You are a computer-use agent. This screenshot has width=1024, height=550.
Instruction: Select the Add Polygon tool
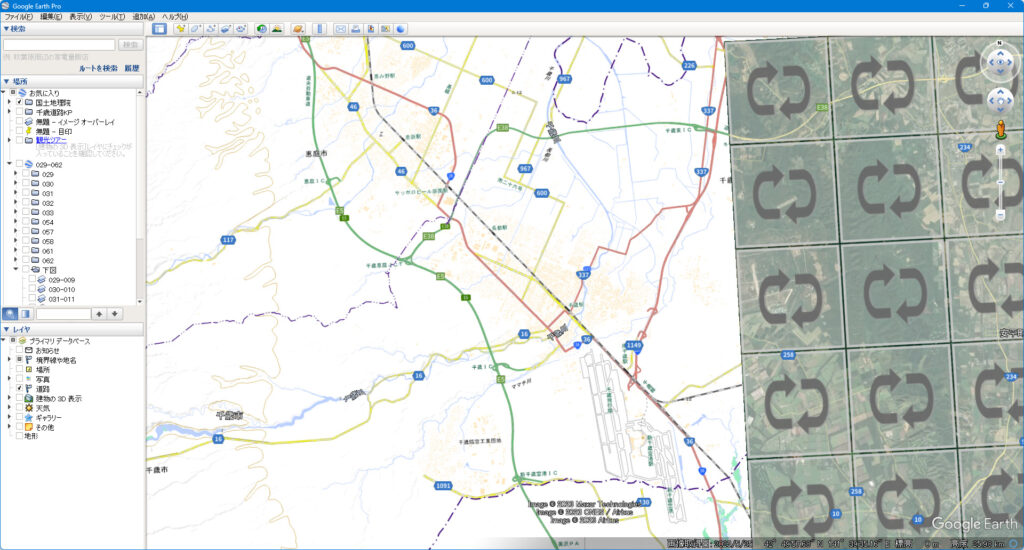click(x=196, y=29)
